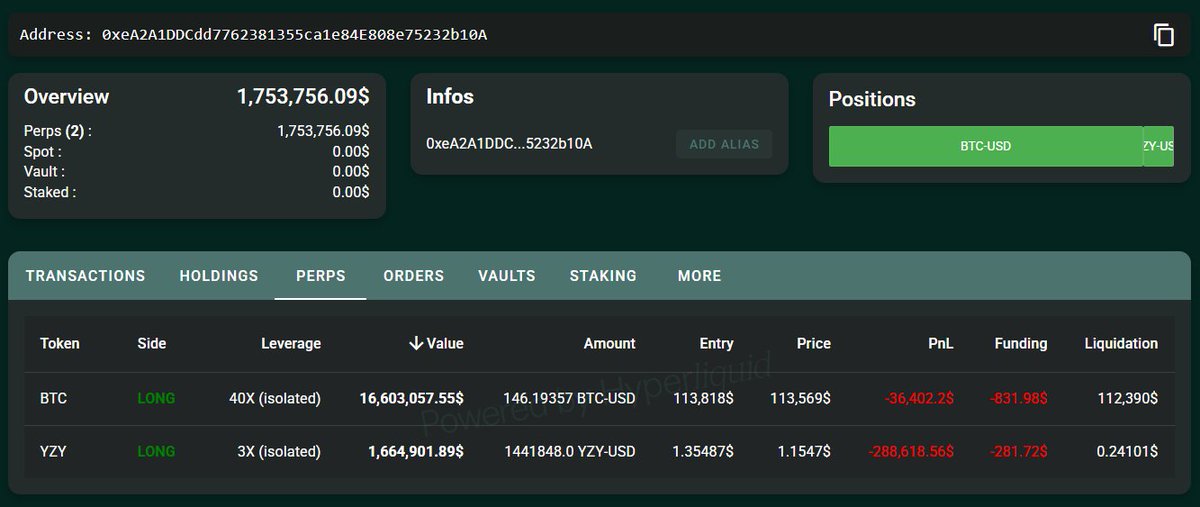The width and height of the screenshot is (1200, 507).
Task: Select the small ZY-USD position segment
Action: click(x=1158, y=146)
